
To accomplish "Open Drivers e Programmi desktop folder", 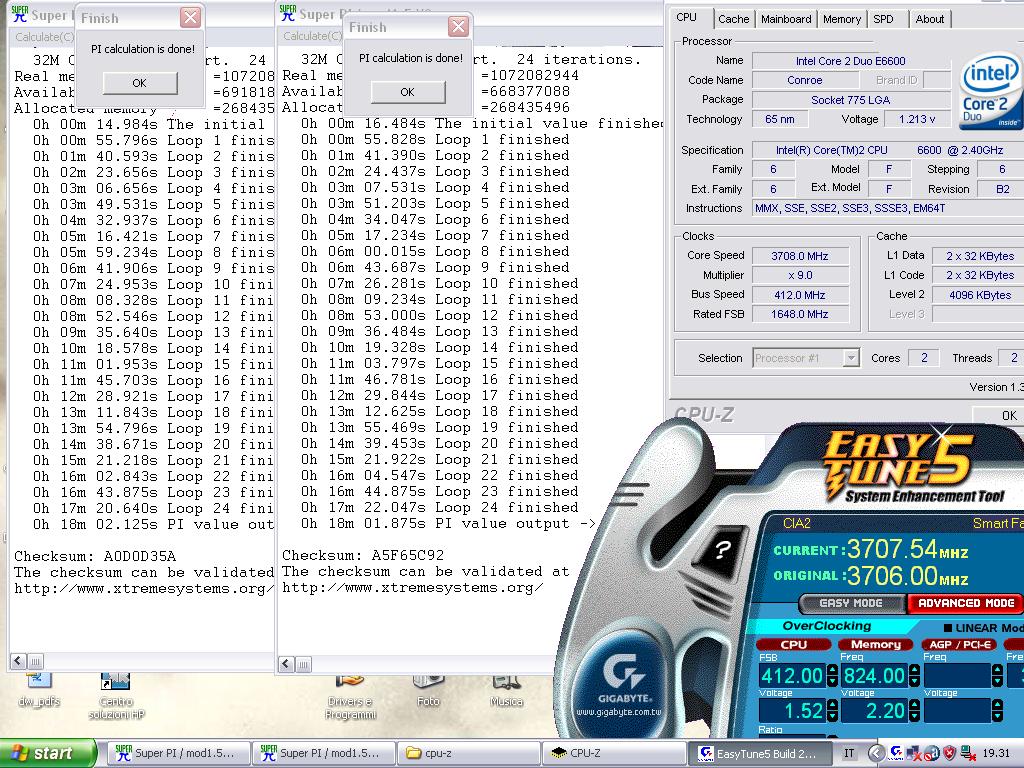I will click(x=350, y=697).
